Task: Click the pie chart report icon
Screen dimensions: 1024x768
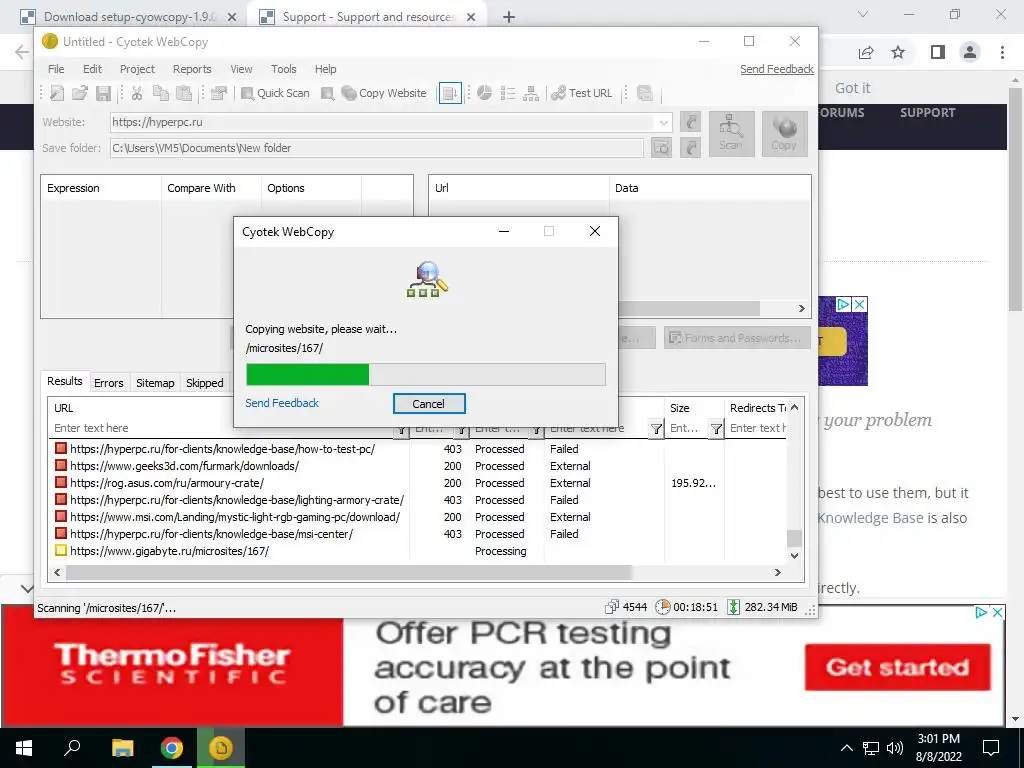Action: [x=485, y=93]
